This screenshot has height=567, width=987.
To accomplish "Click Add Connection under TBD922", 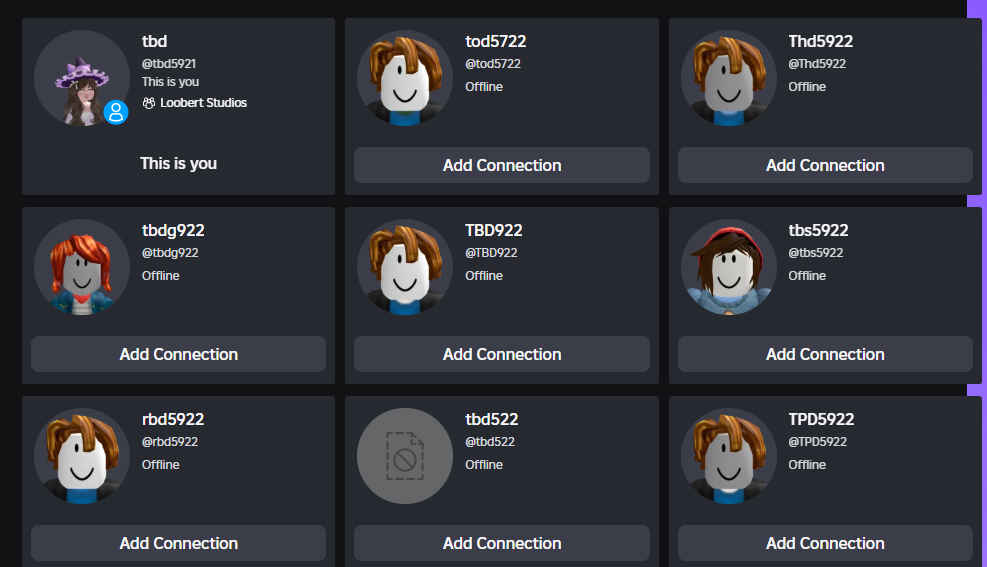I will coord(501,354).
